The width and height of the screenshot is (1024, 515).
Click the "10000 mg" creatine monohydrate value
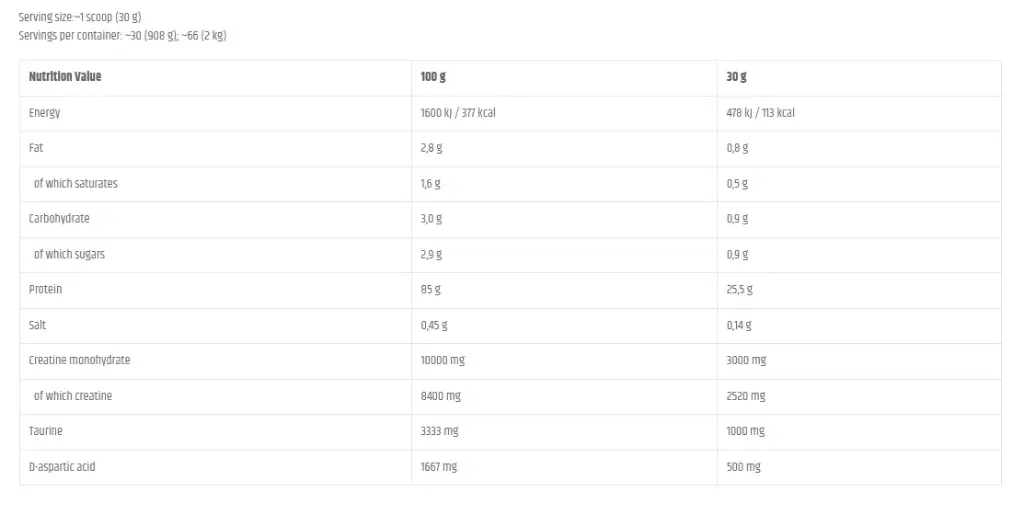443,360
